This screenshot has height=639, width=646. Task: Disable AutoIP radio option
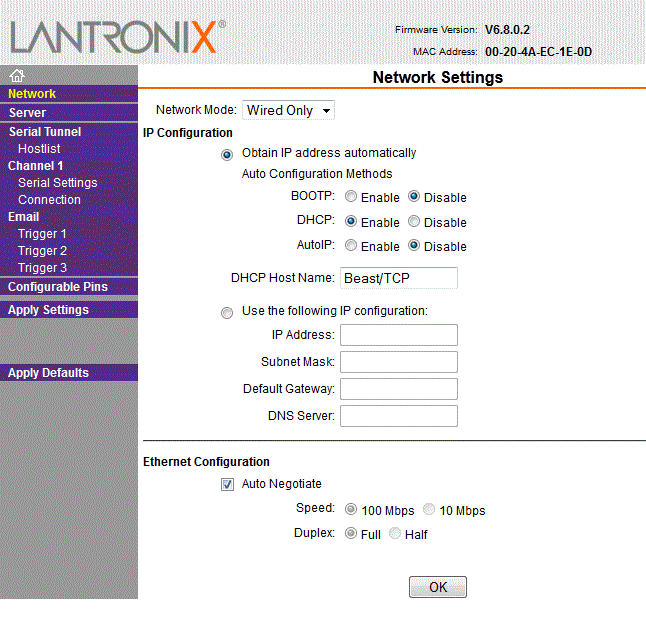pyautogui.click(x=414, y=246)
